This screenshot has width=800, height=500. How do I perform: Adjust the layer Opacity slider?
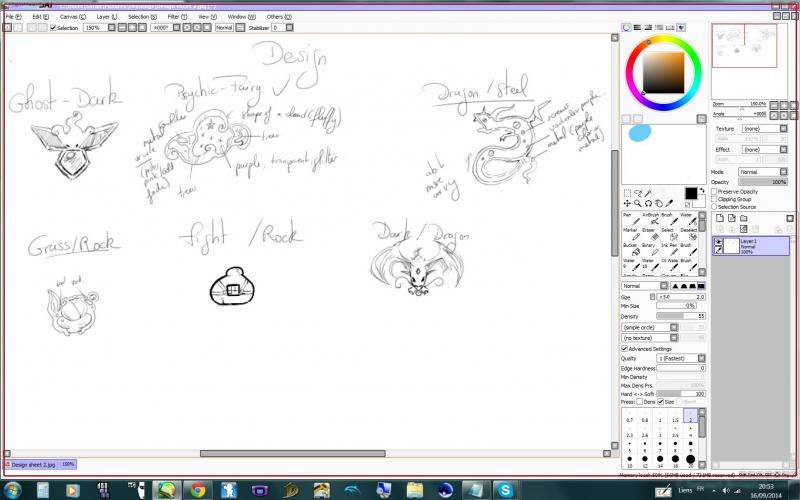pos(763,182)
